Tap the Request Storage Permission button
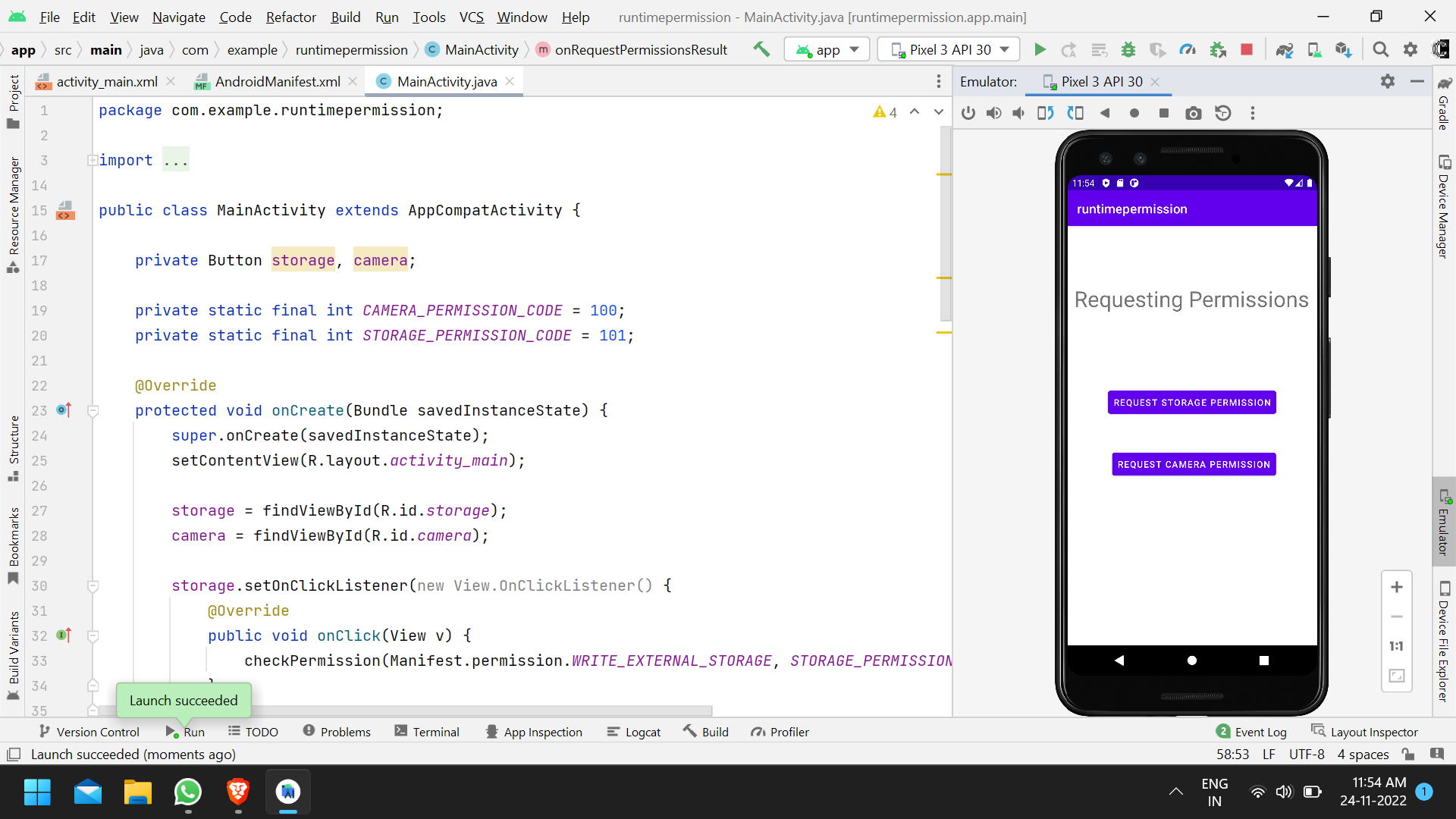The height and width of the screenshot is (819, 1456). point(1191,403)
